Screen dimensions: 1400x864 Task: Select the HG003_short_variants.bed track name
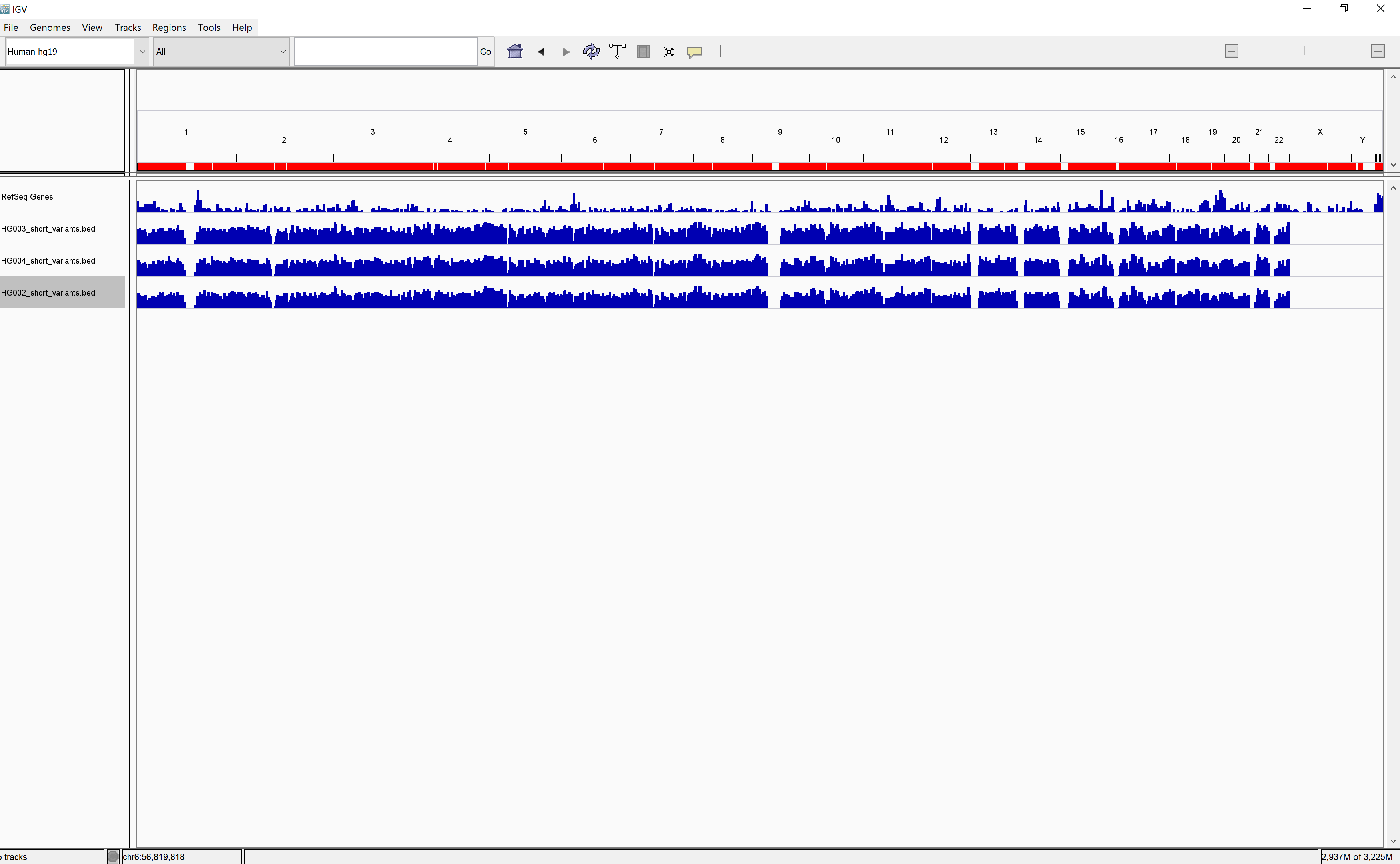(48, 228)
